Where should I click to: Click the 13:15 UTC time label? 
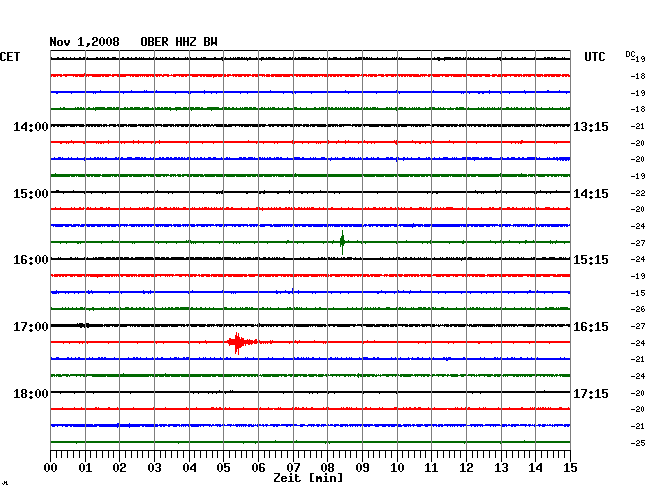pos(591,127)
